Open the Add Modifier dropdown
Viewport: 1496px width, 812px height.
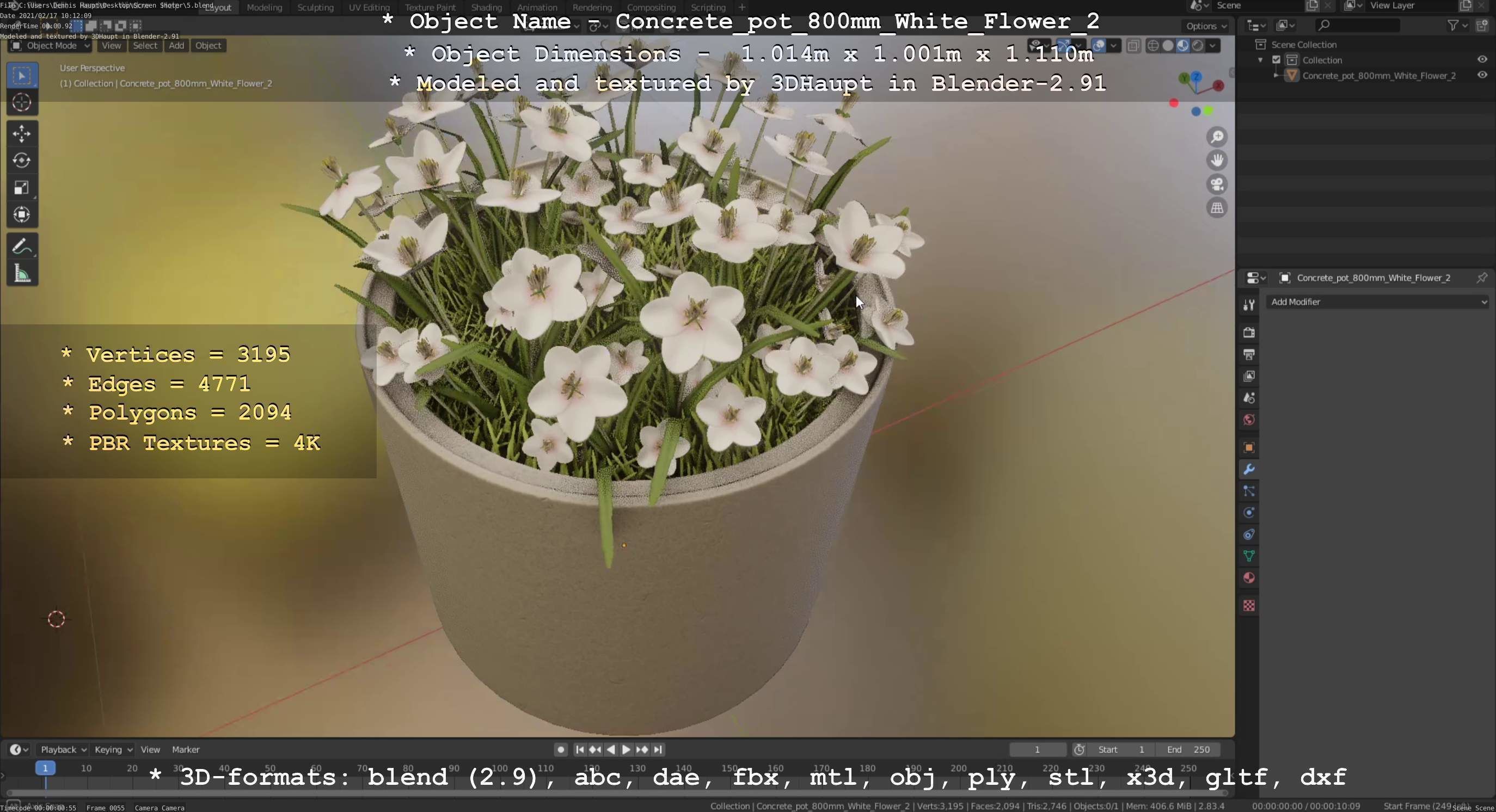[x=1377, y=302]
